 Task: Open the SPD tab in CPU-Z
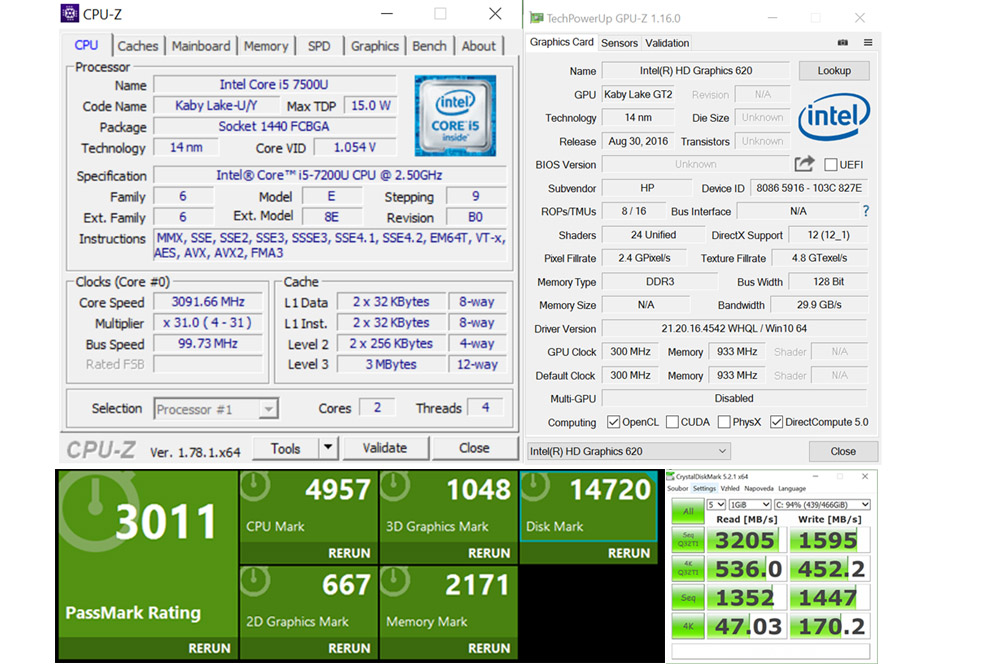(x=319, y=46)
